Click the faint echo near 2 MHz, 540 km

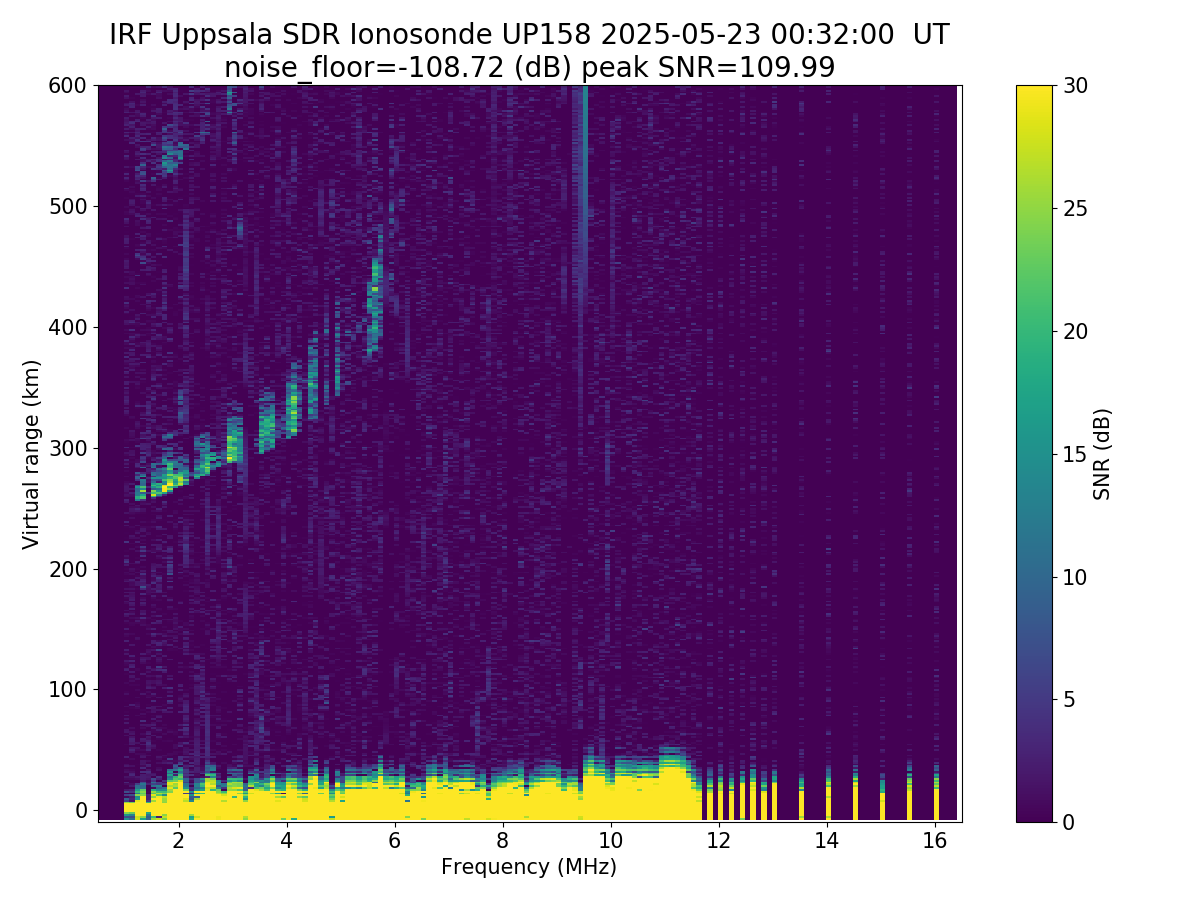click(x=173, y=158)
